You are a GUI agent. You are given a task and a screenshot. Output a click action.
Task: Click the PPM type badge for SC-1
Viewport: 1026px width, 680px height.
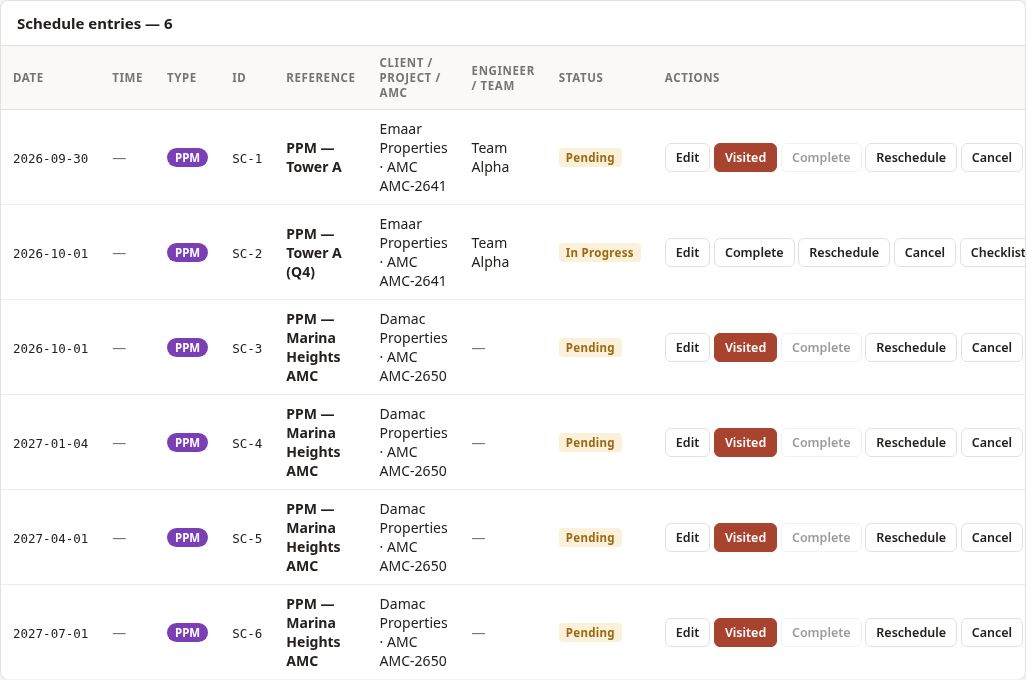point(187,158)
